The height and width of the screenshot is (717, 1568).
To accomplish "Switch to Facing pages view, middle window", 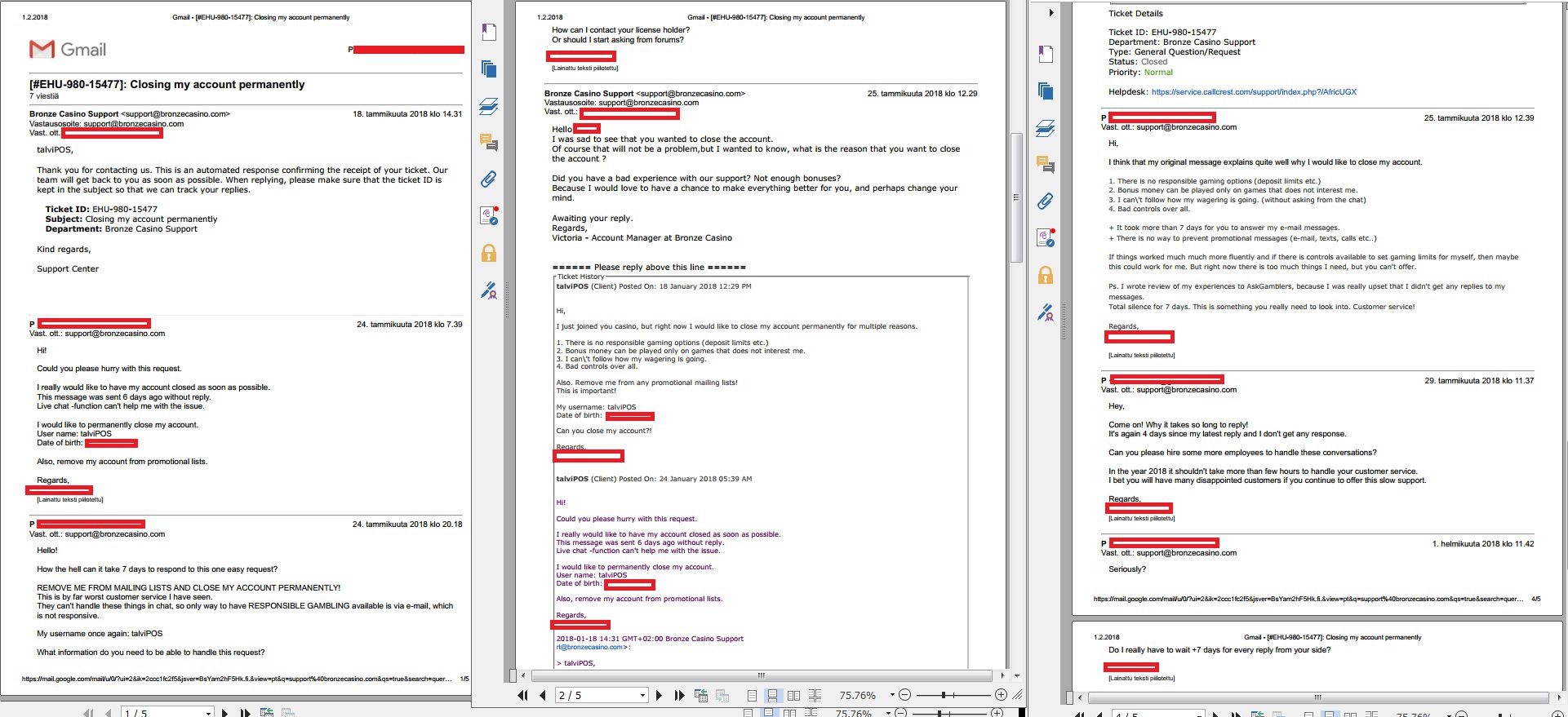I will coord(793,695).
